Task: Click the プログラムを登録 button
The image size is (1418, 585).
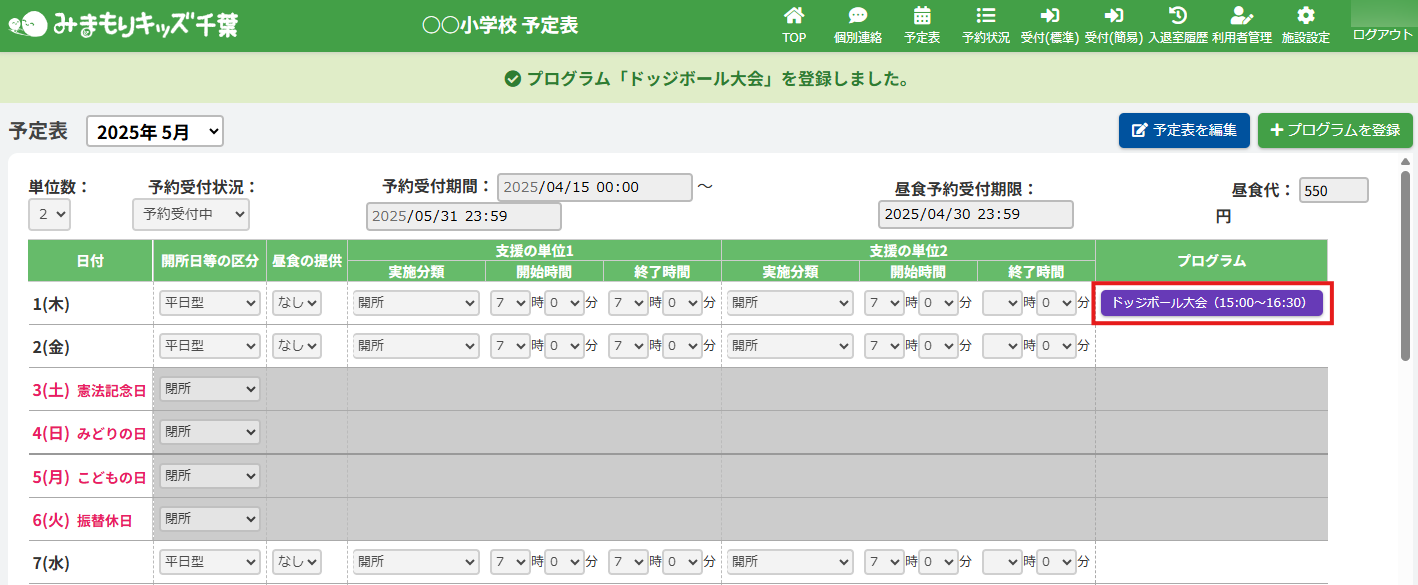Action: pyautogui.click(x=1334, y=131)
